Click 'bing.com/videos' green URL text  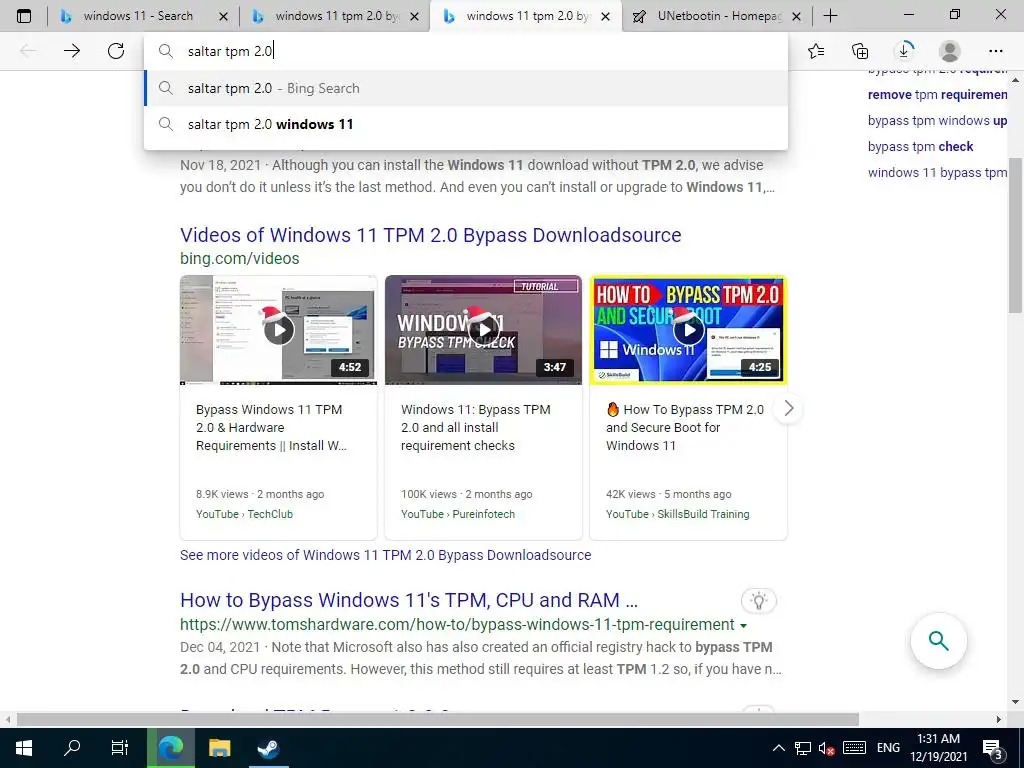(x=240, y=259)
